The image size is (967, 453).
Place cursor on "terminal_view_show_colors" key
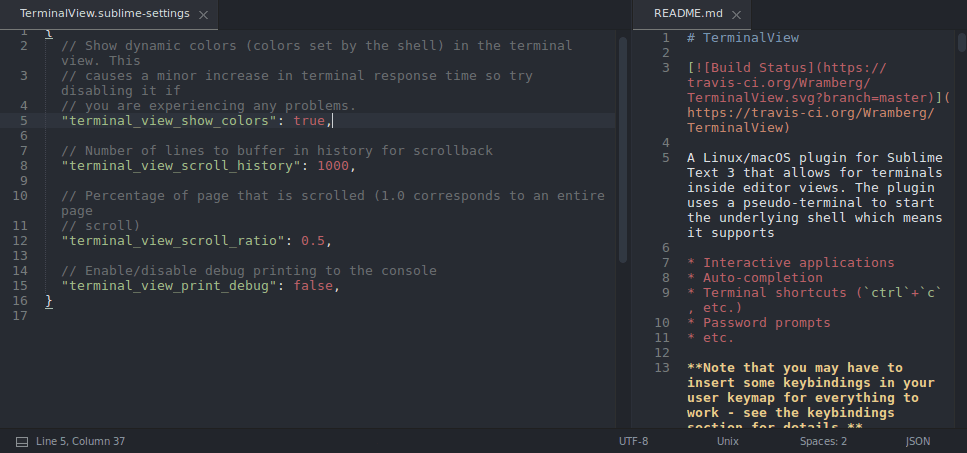pos(169,121)
